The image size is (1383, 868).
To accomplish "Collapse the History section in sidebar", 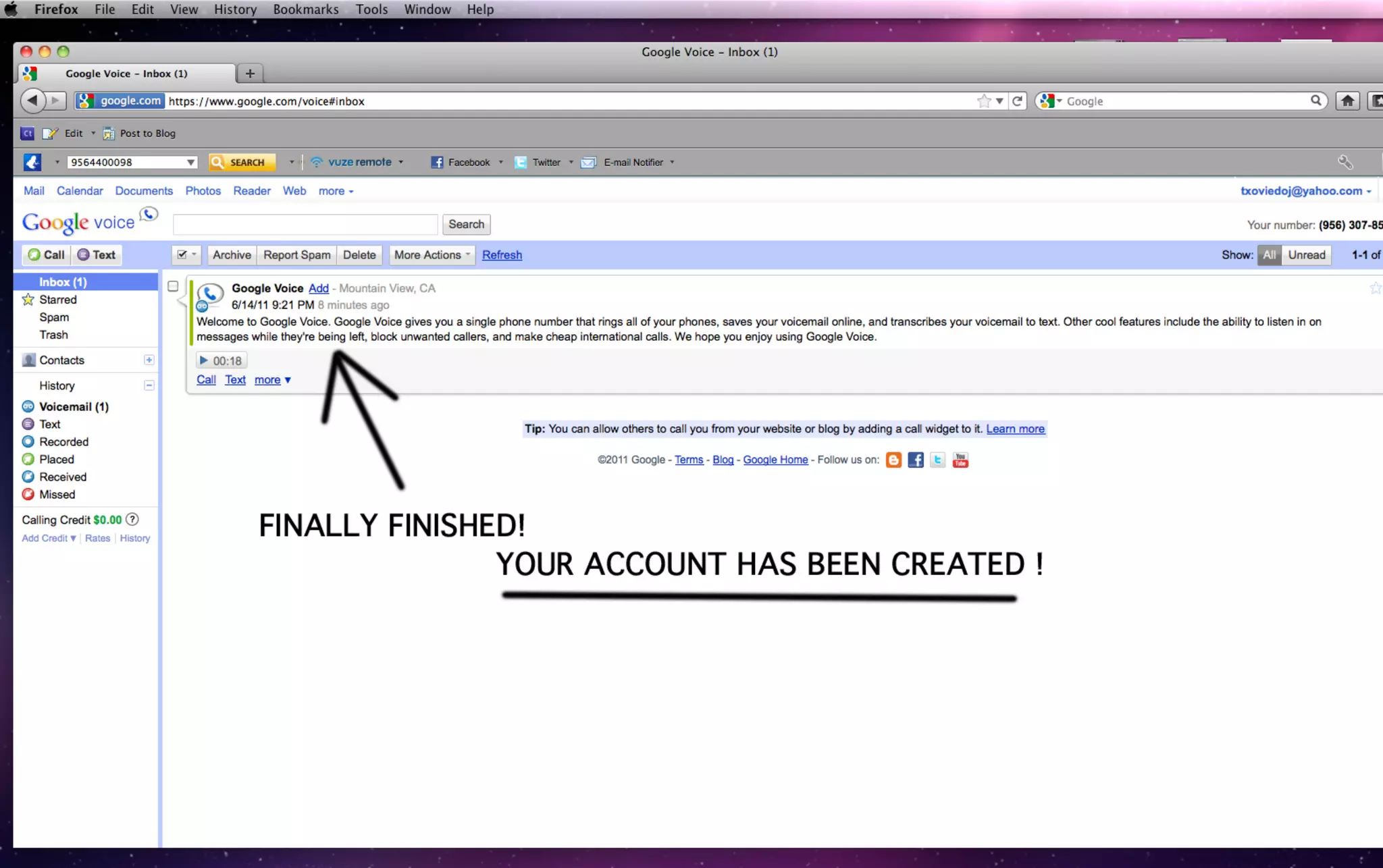I will 149,385.
